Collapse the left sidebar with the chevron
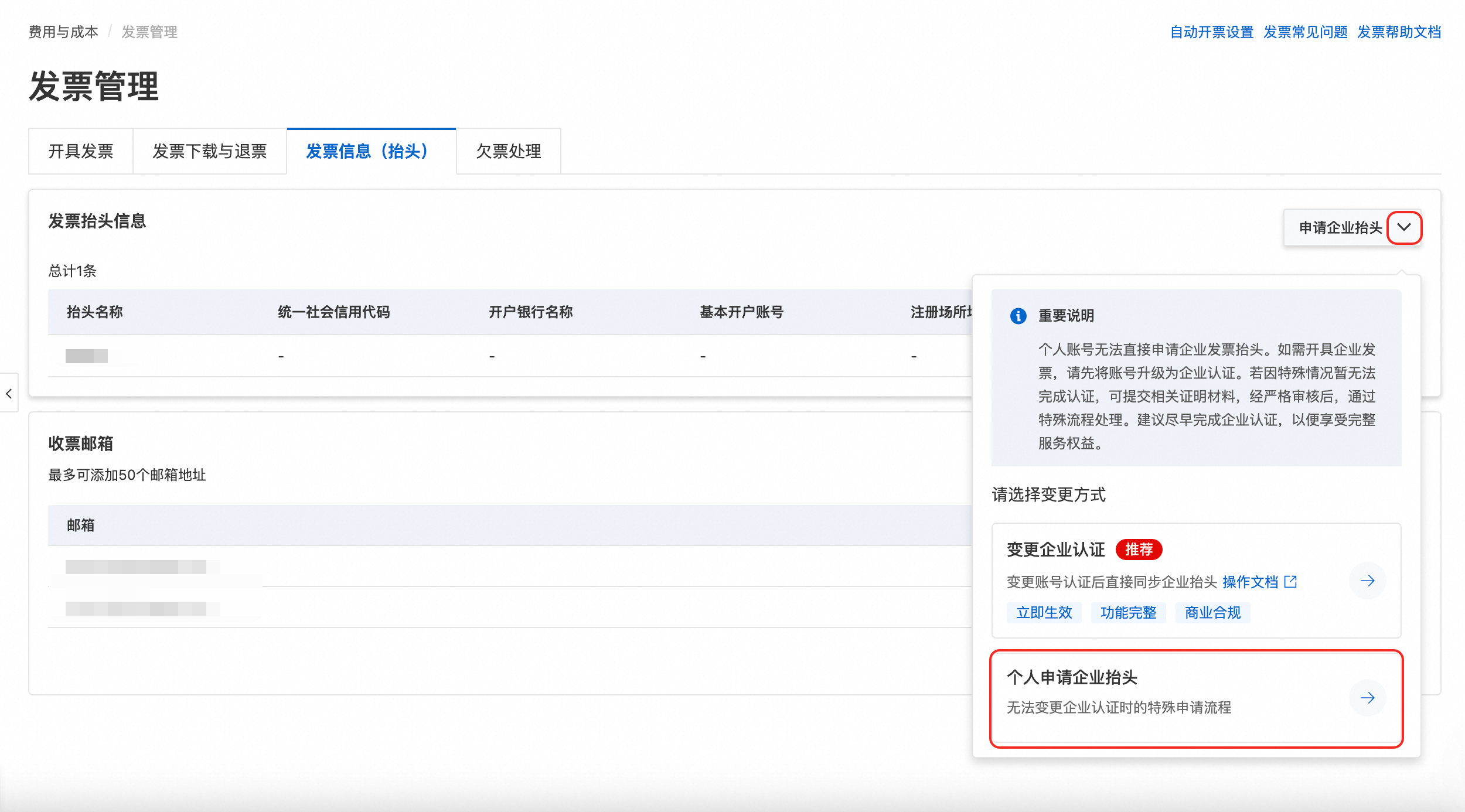Screen dimensions: 1465x812 [x=9, y=393]
